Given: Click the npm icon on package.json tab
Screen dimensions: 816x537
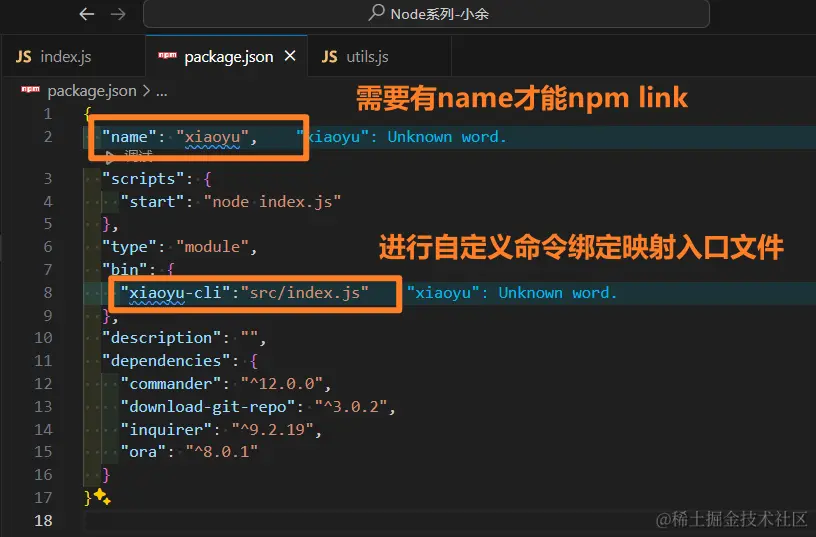Looking at the screenshot, I should [x=168, y=55].
